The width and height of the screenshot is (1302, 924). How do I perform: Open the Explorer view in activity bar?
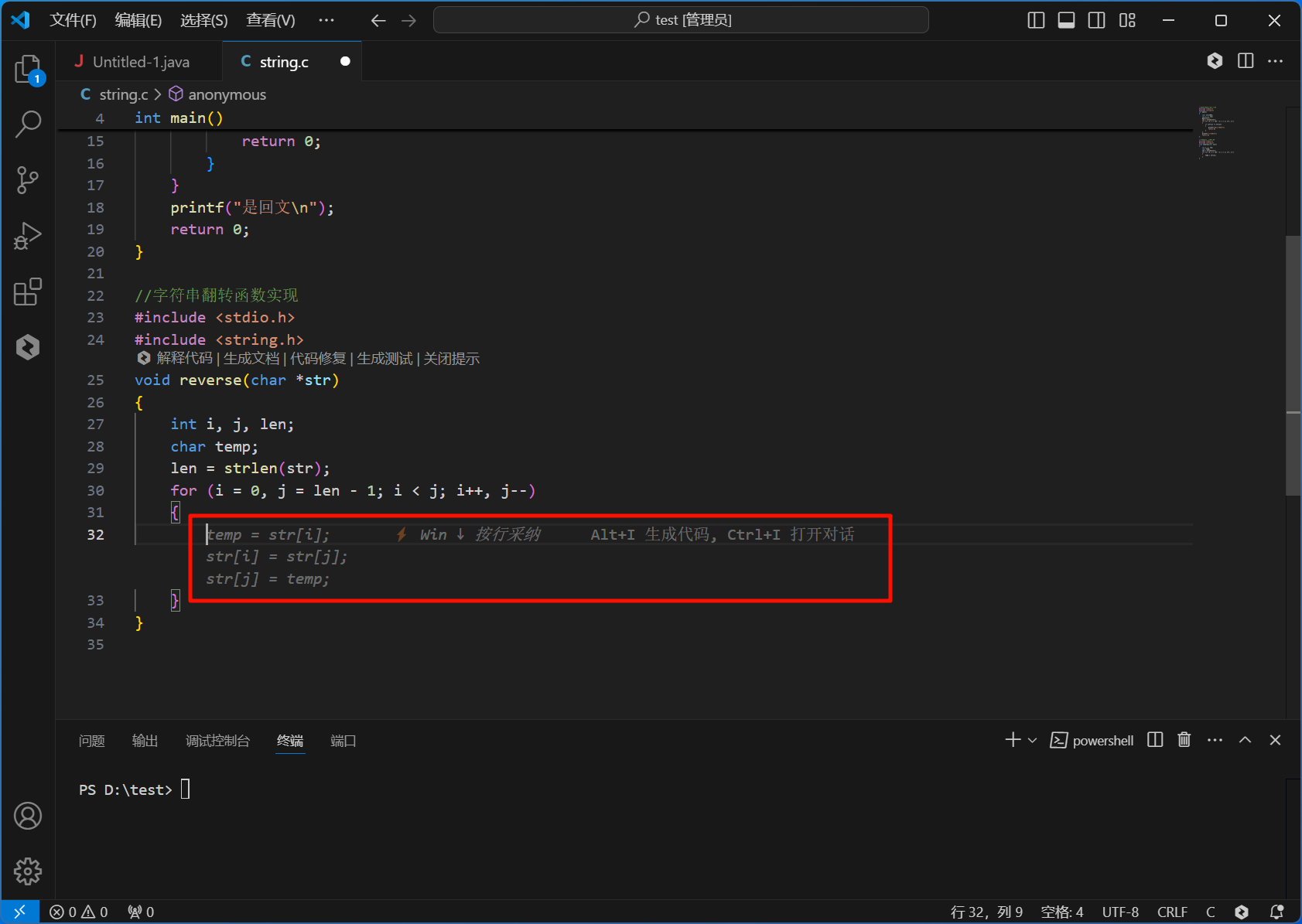click(28, 69)
